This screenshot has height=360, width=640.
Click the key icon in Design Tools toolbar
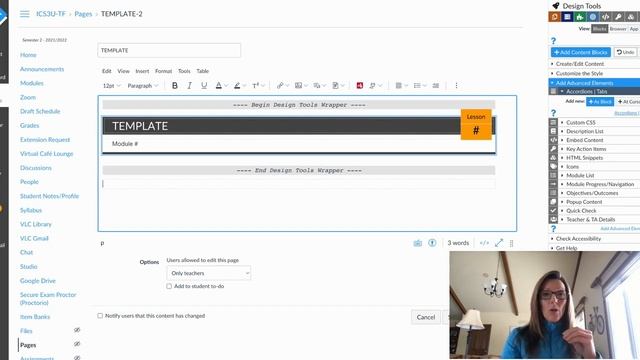[618, 17]
